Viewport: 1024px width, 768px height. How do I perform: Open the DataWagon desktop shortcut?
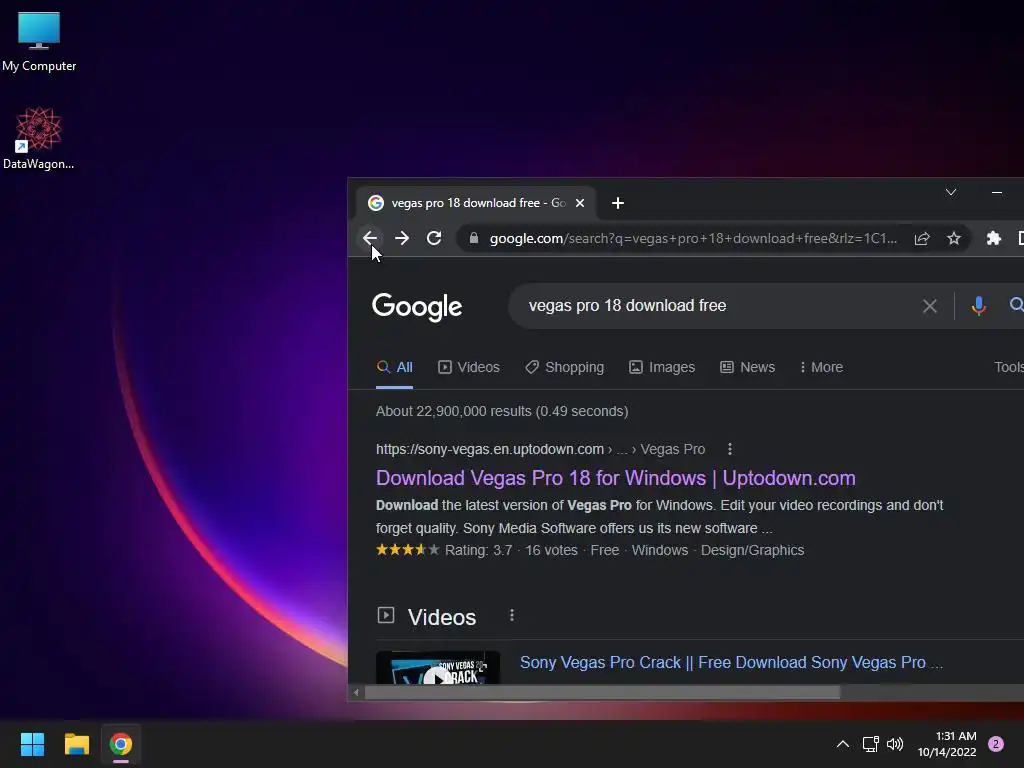click(39, 138)
